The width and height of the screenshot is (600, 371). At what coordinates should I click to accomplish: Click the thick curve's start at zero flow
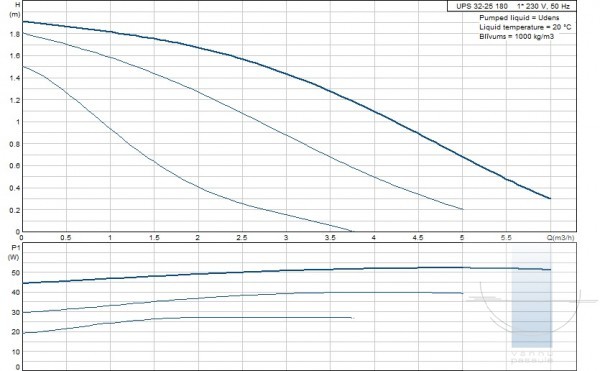[x=23, y=21]
